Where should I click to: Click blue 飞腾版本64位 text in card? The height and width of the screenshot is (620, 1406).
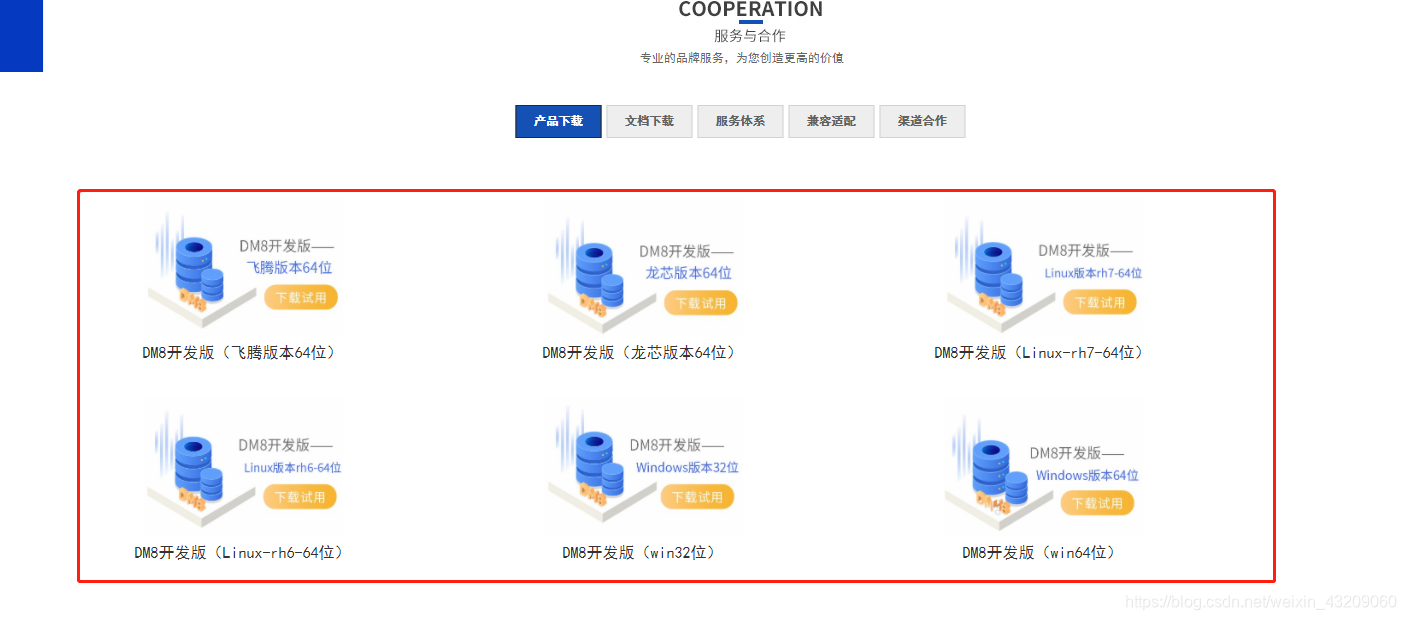[x=290, y=268]
